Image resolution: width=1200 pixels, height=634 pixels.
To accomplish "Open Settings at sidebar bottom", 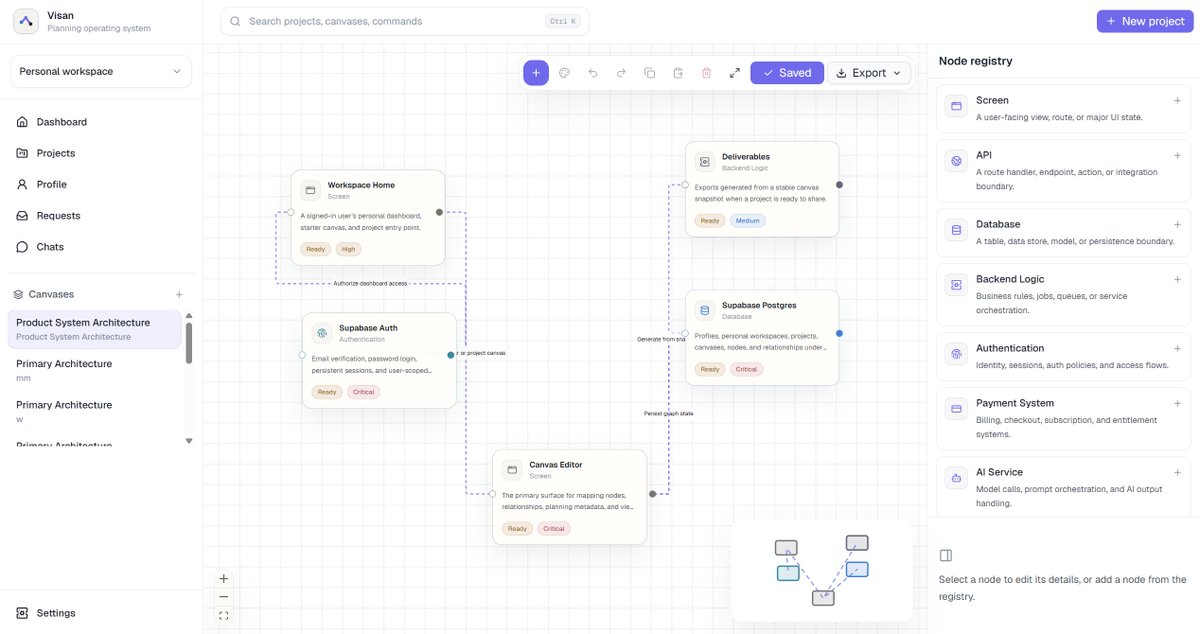I will click(x=101, y=613).
